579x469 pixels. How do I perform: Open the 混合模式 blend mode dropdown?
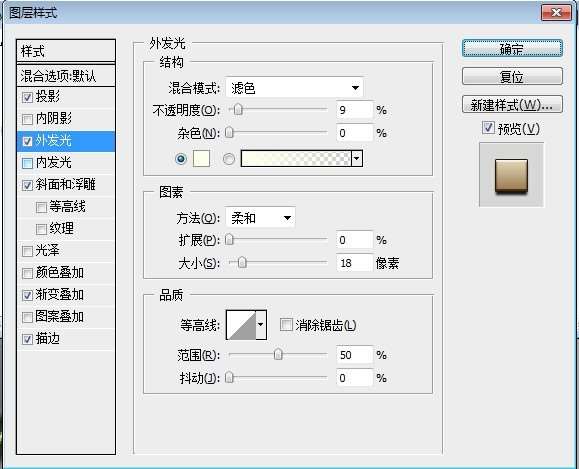(x=294, y=88)
